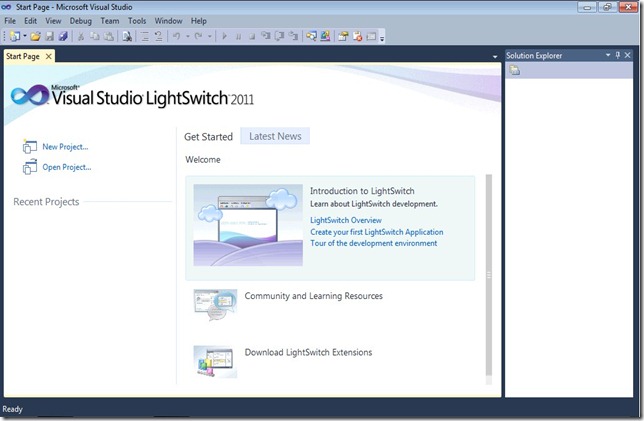Open the Tools menu
Viewport: 644px width, 421px height.
pyautogui.click(x=137, y=20)
